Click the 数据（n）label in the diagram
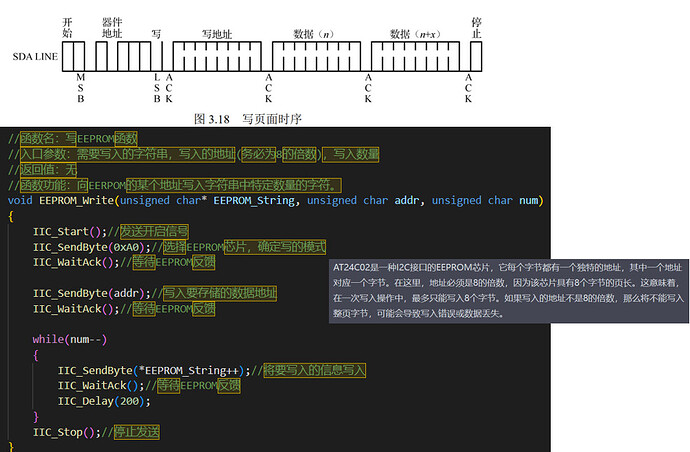This screenshot has width=690, height=452. (x=314, y=34)
